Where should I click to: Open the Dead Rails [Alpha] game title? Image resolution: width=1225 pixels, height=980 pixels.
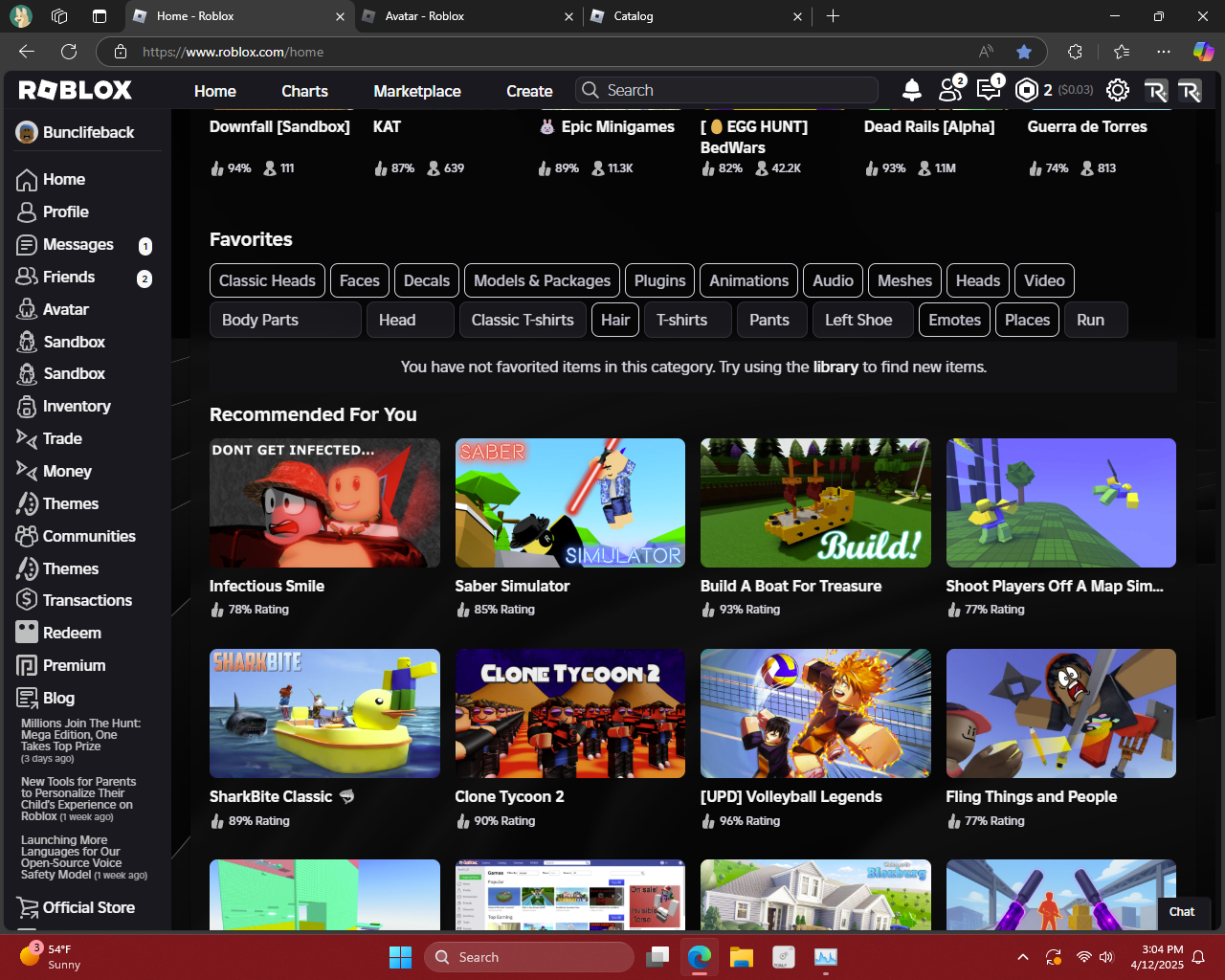point(929,126)
